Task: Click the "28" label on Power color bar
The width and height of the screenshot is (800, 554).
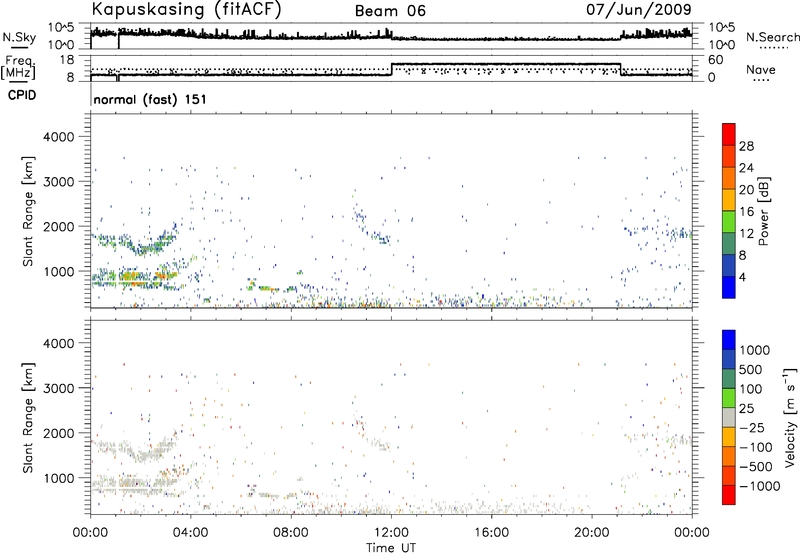Action: click(x=746, y=146)
